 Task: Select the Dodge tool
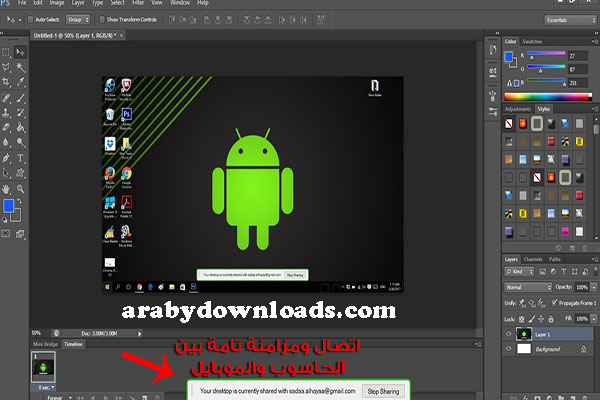[x=21, y=142]
